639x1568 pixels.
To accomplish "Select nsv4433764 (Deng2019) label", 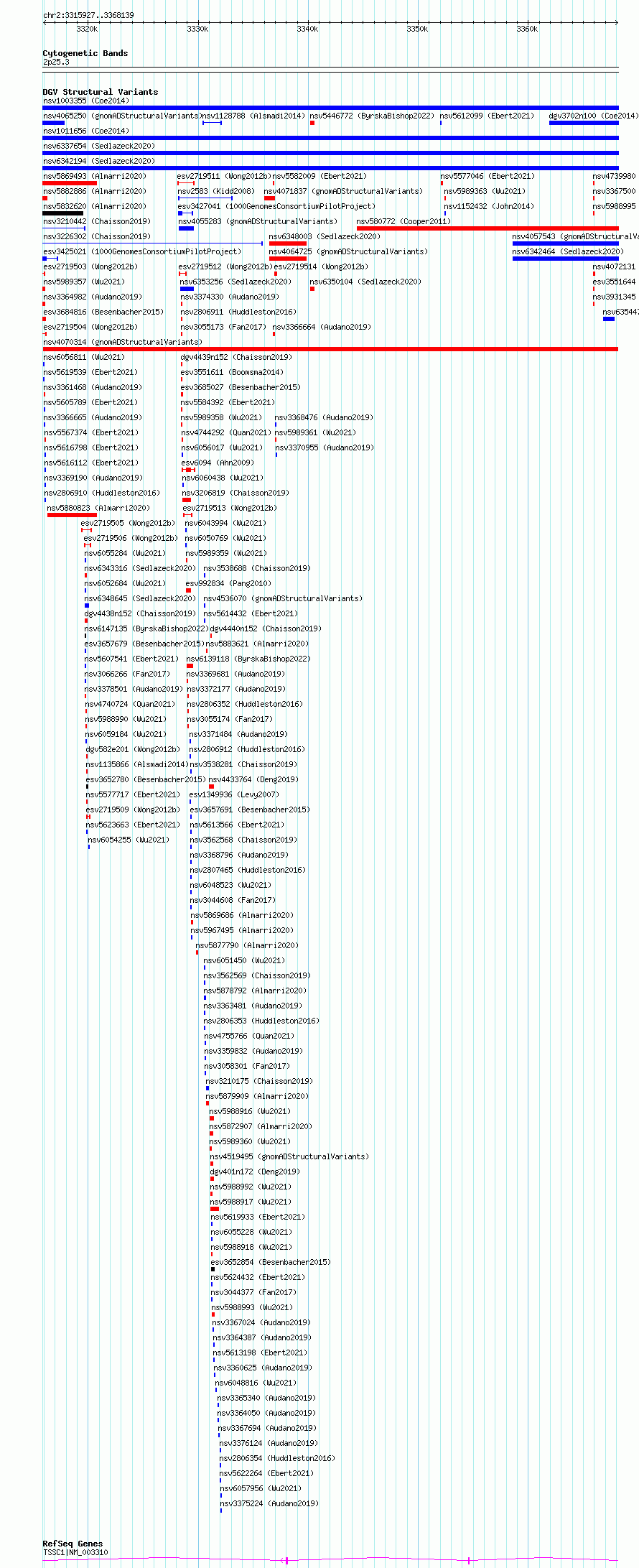I will click(253, 779).
